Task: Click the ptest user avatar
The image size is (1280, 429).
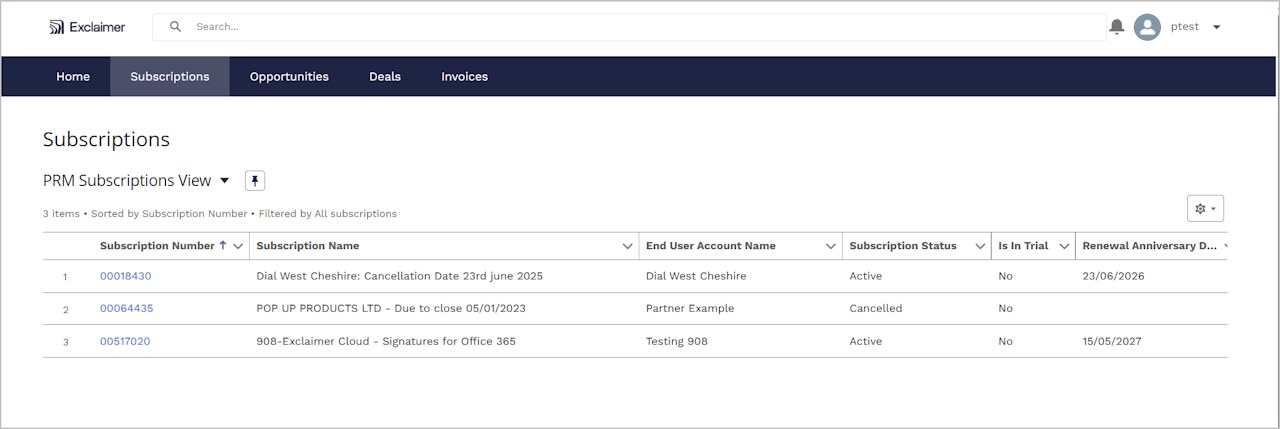Action: pos(1147,27)
